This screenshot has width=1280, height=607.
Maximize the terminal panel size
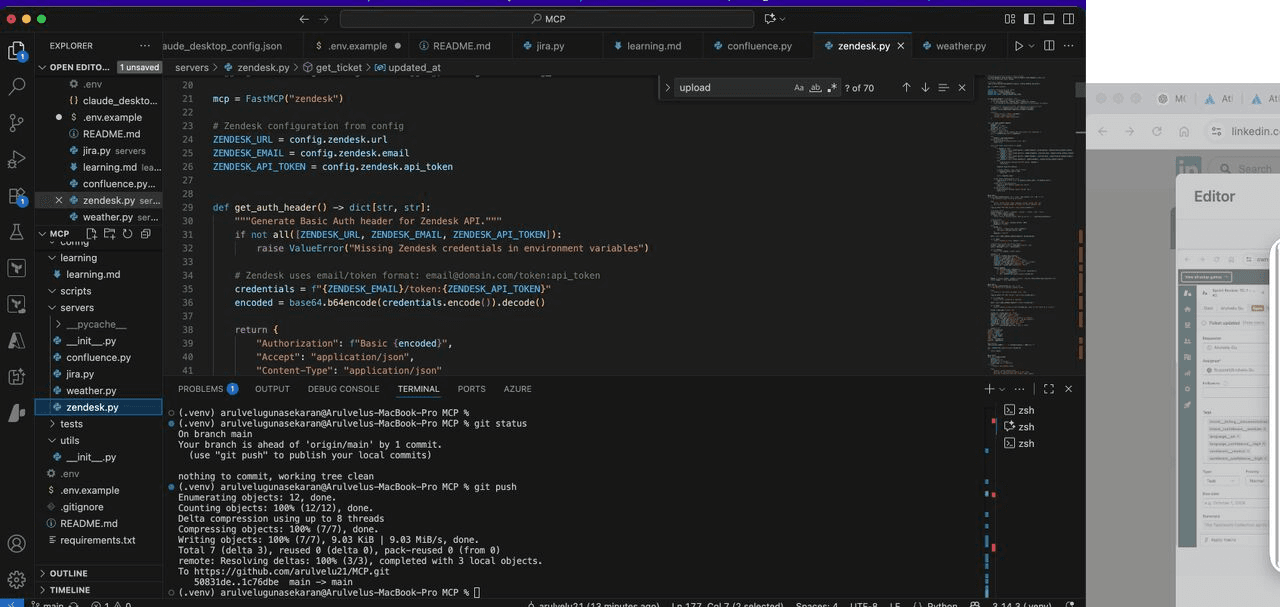pos(1048,389)
